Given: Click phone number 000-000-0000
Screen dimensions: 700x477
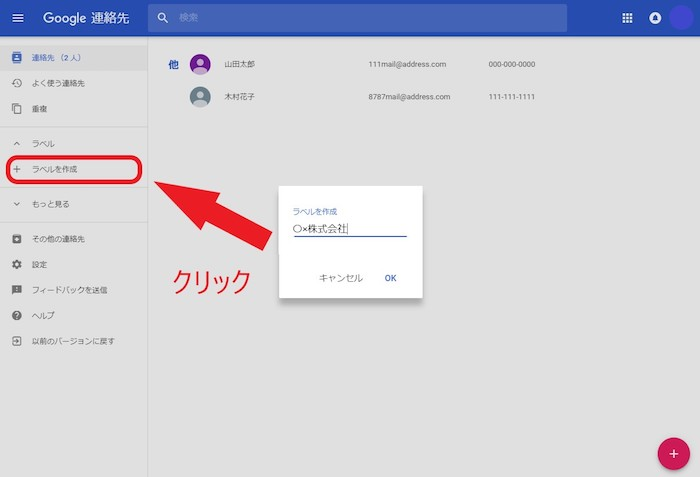Looking at the screenshot, I should click(512, 64).
